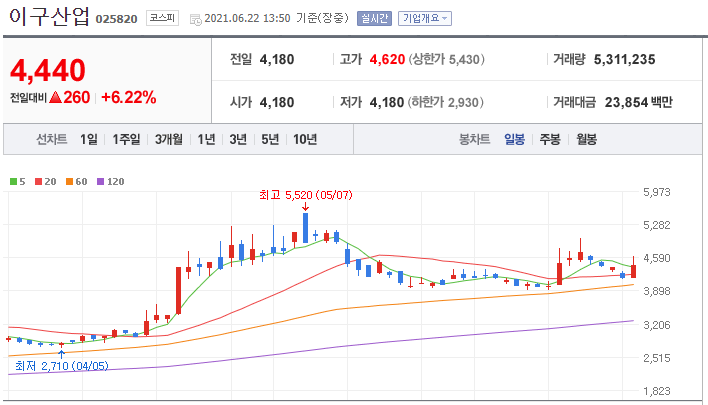Click the 봉차트 label
This screenshot has width=708, height=405.
(x=475, y=139)
